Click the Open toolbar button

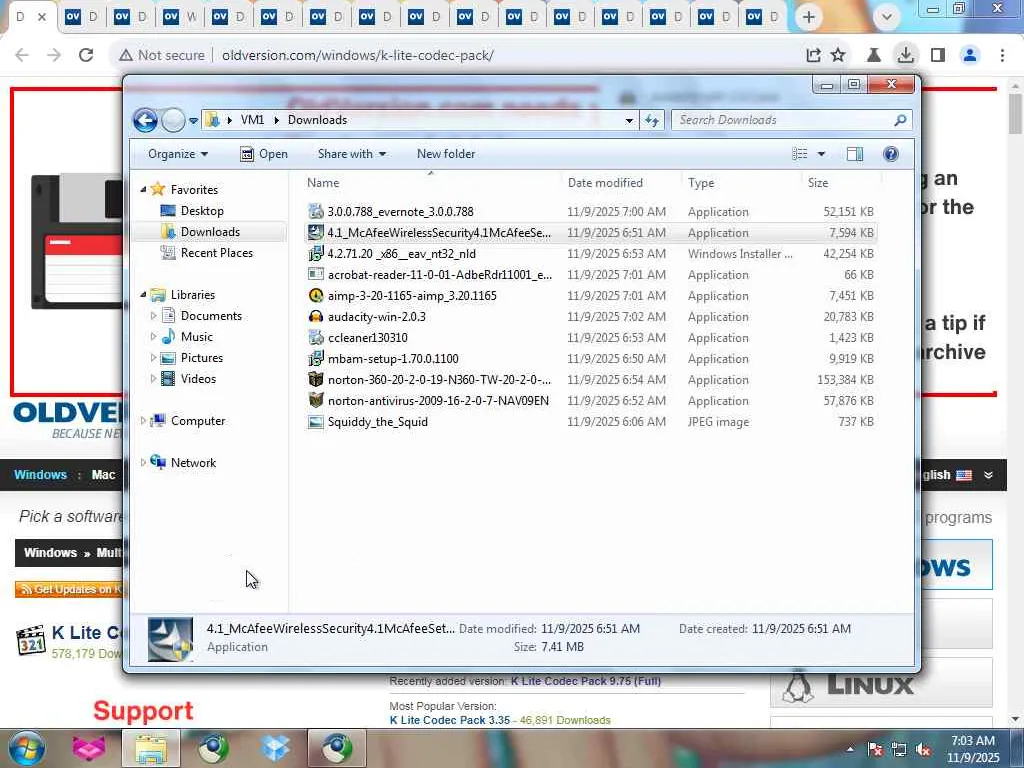(x=264, y=154)
